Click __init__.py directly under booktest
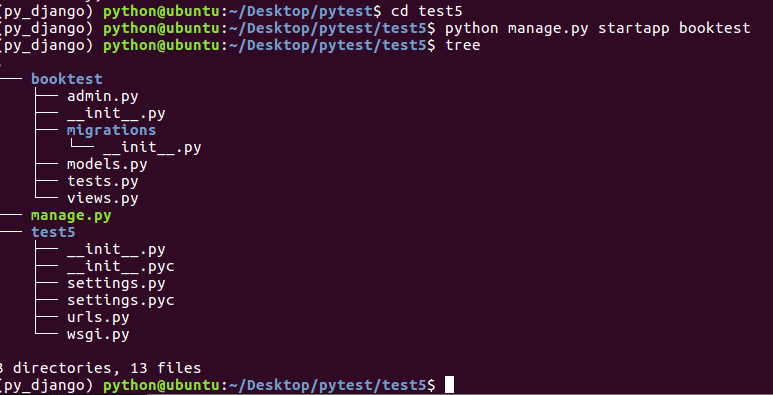This screenshot has height=395, width=773. pos(116,113)
